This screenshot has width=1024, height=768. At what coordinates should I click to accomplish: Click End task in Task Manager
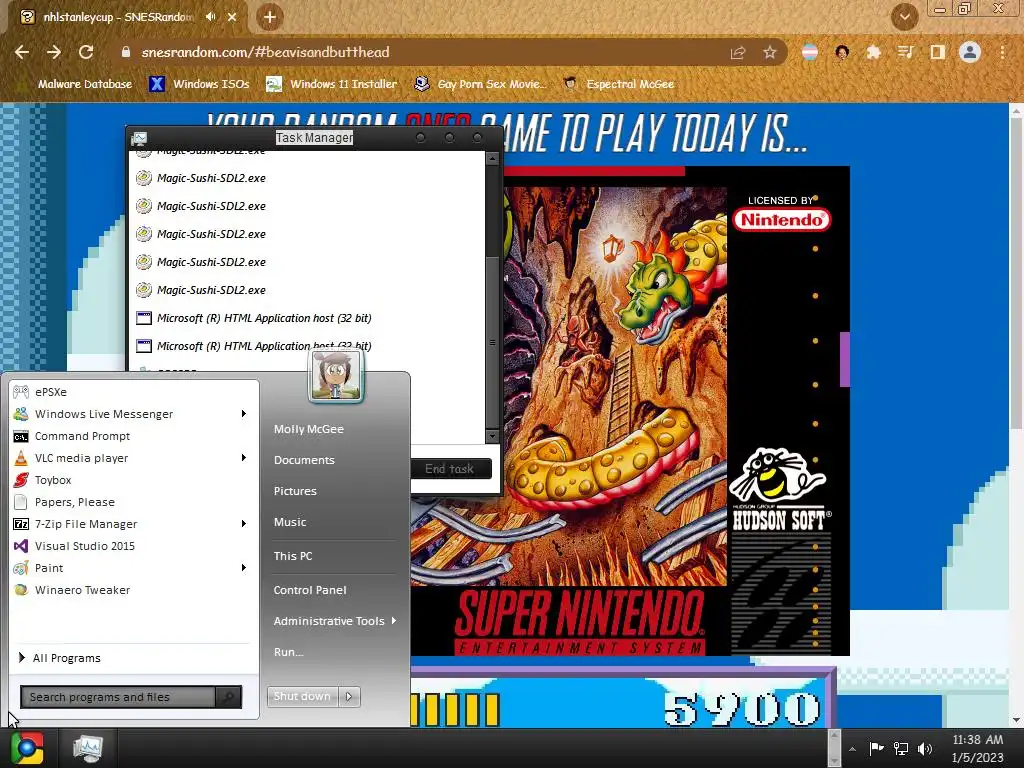[x=449, y=469]
